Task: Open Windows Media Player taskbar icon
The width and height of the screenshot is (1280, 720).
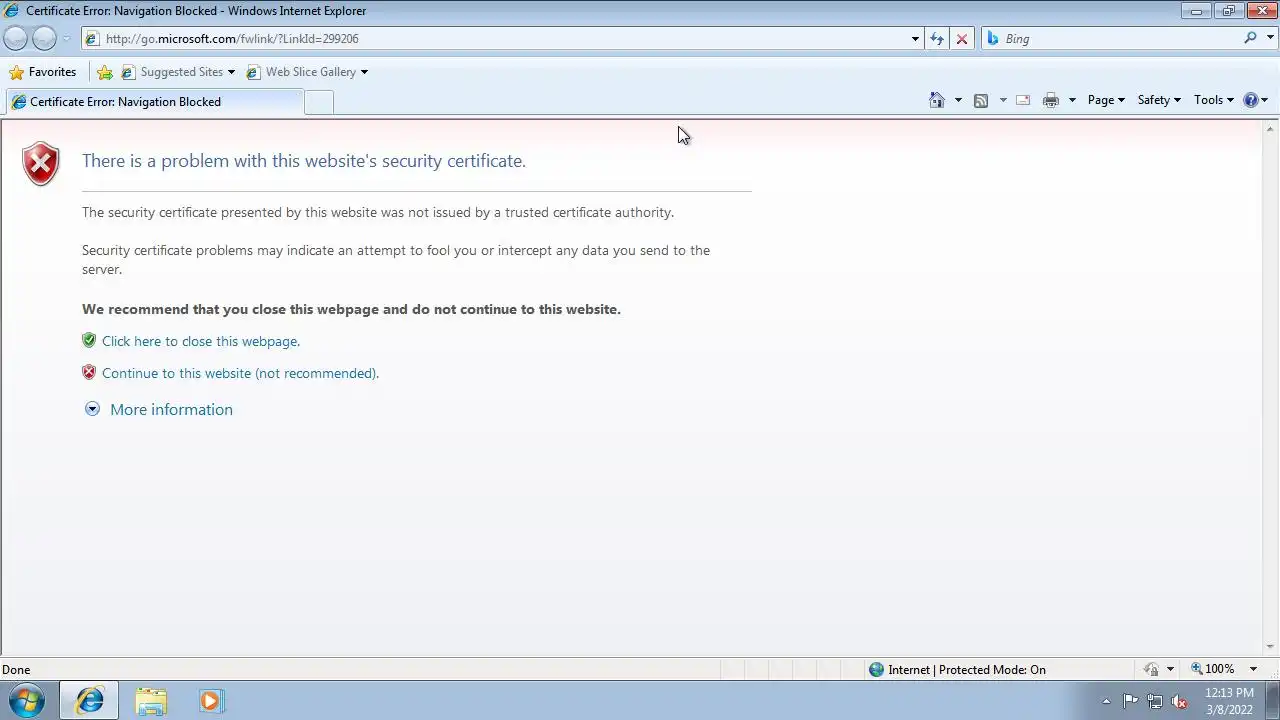Action: 210,701
